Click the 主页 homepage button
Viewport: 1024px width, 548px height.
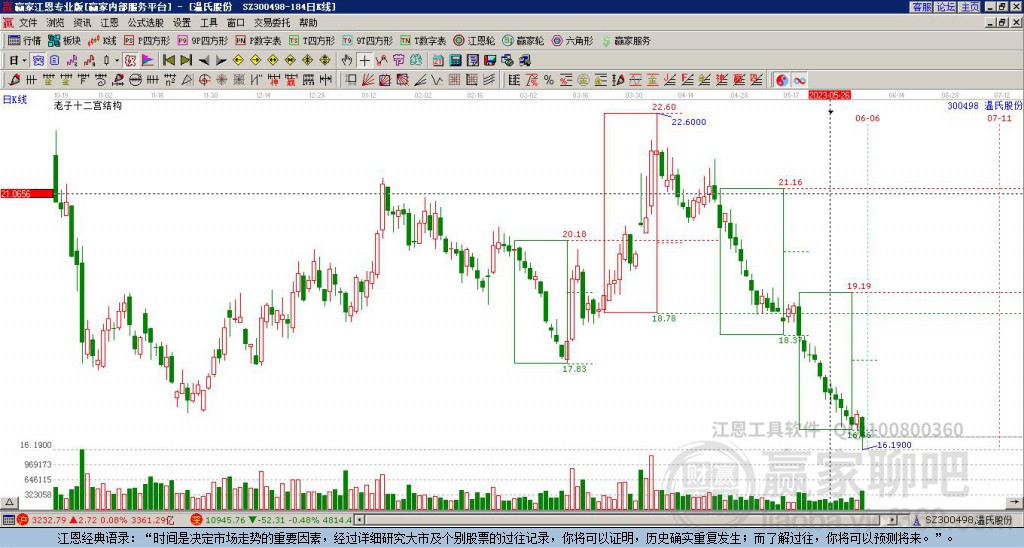click(970, 7)
